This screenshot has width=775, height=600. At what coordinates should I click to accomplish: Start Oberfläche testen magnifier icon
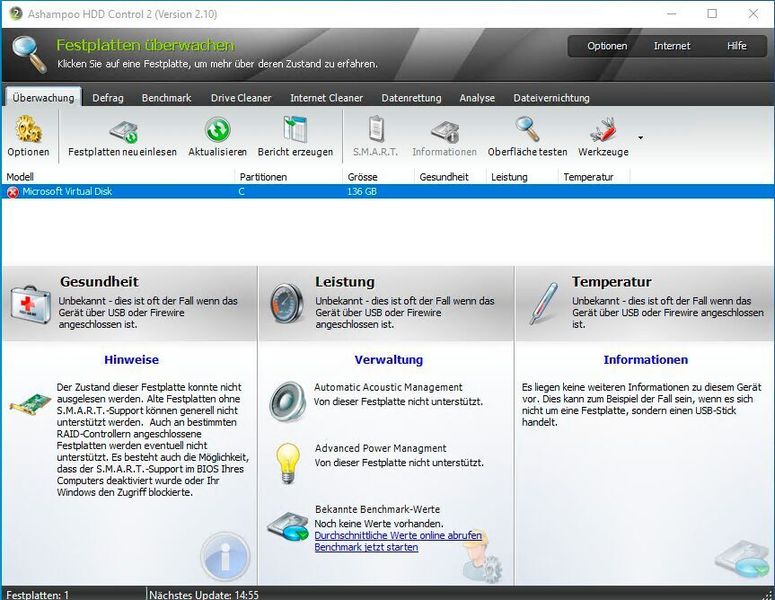(x=527, y=129)
